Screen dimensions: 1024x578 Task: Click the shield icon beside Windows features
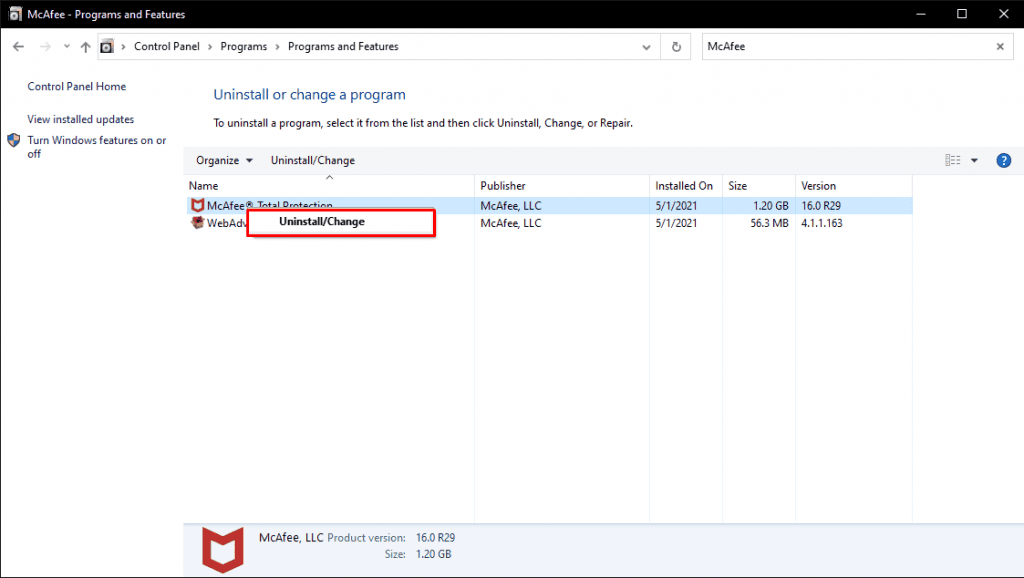(x=14, y=140)
